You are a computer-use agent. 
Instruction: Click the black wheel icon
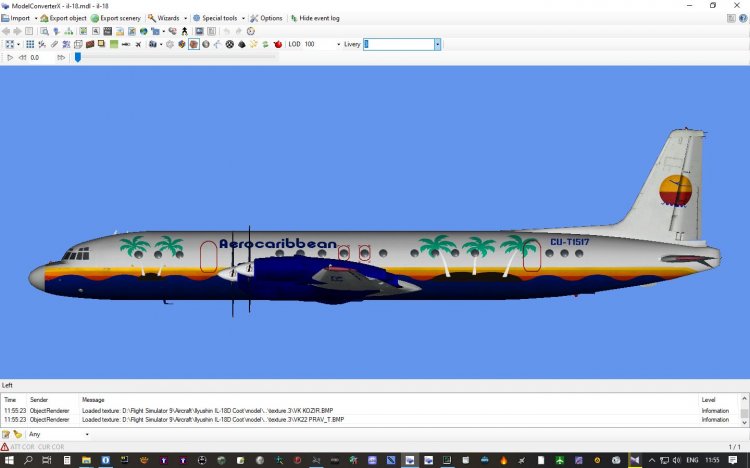tap(230, 44)
